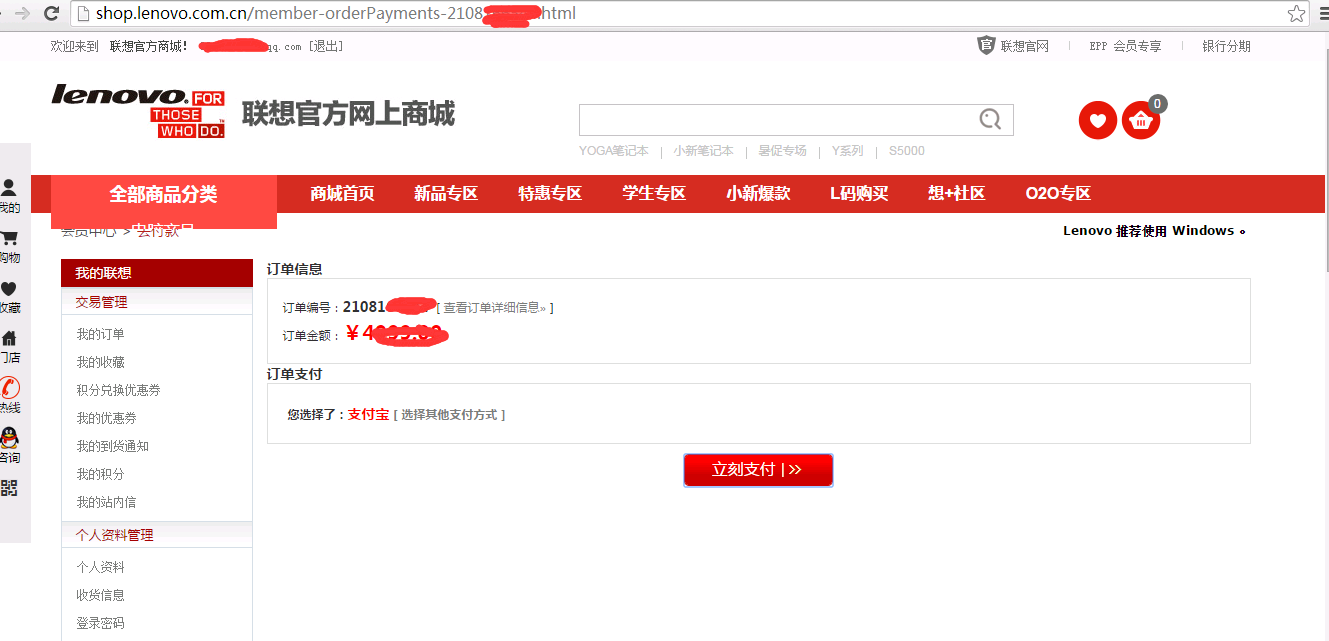Open favorites with the red heart icon

(x=1097, y=121)
